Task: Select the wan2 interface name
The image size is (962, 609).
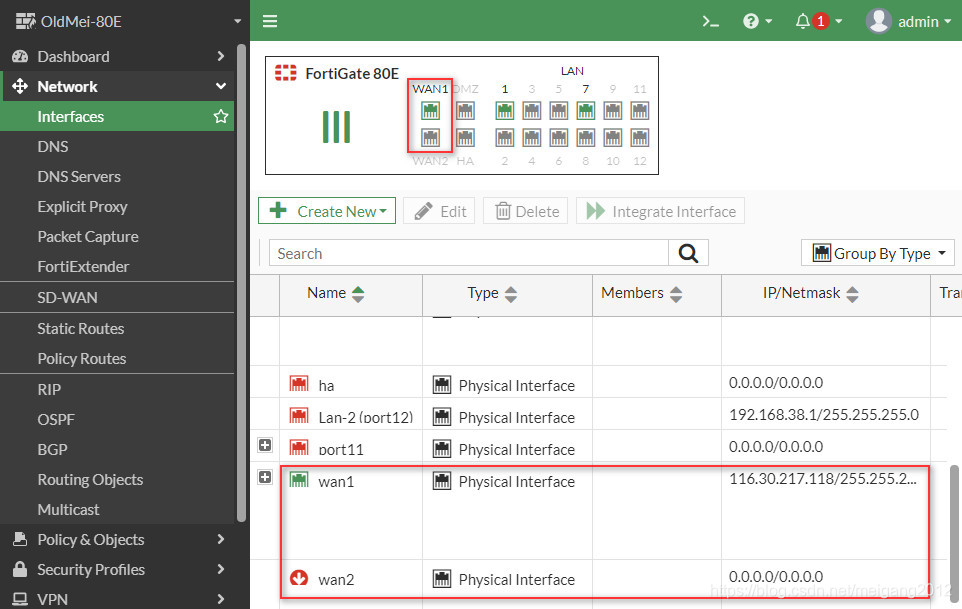Action: (336, 580)
